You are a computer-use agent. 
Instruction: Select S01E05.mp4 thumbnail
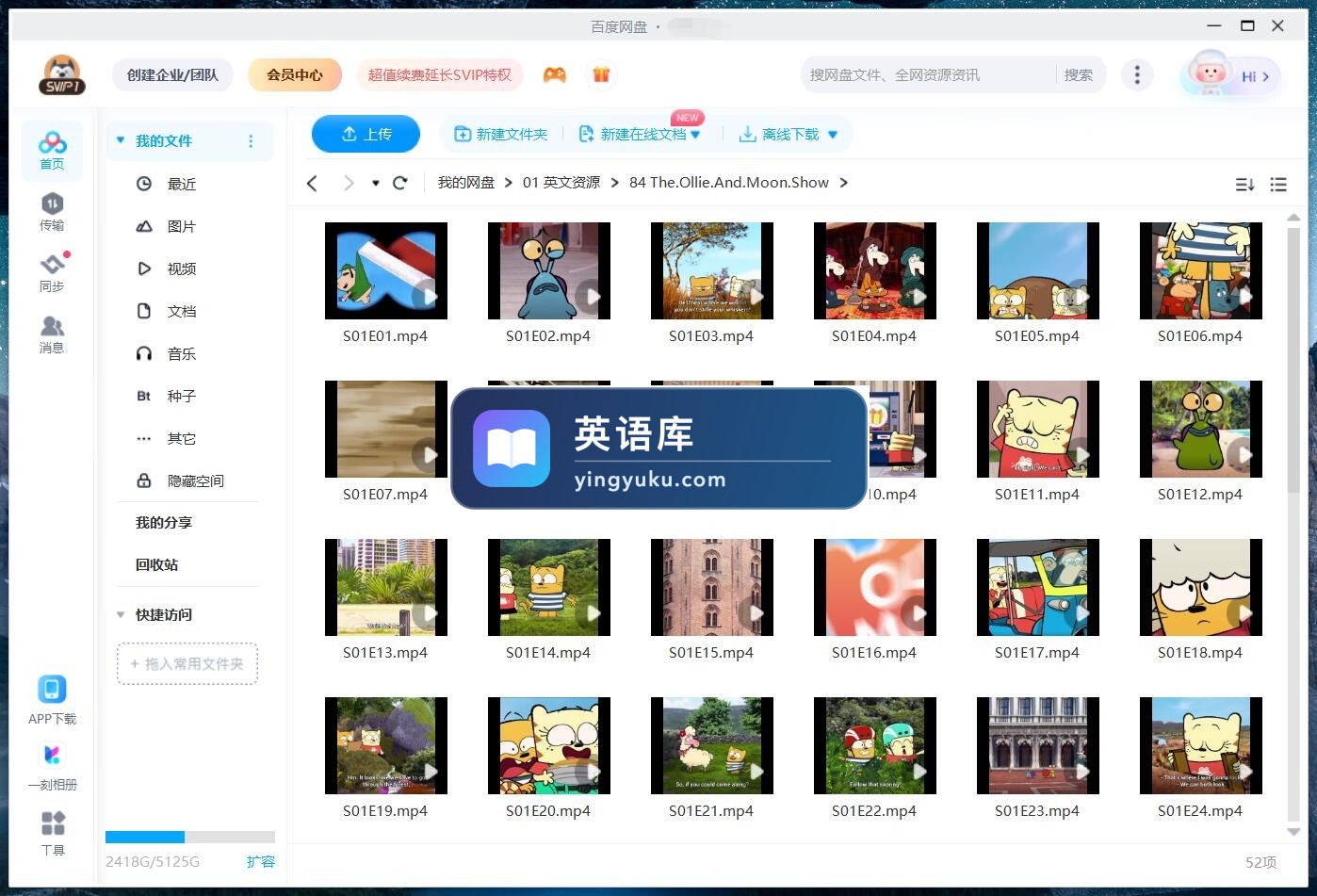1038,271
